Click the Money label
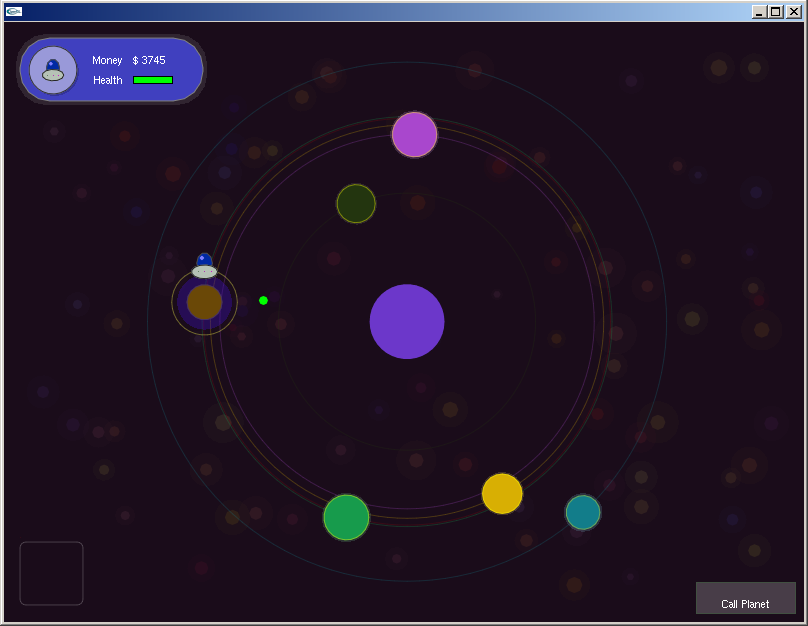808x626 pixels. [x=107, y=60]
